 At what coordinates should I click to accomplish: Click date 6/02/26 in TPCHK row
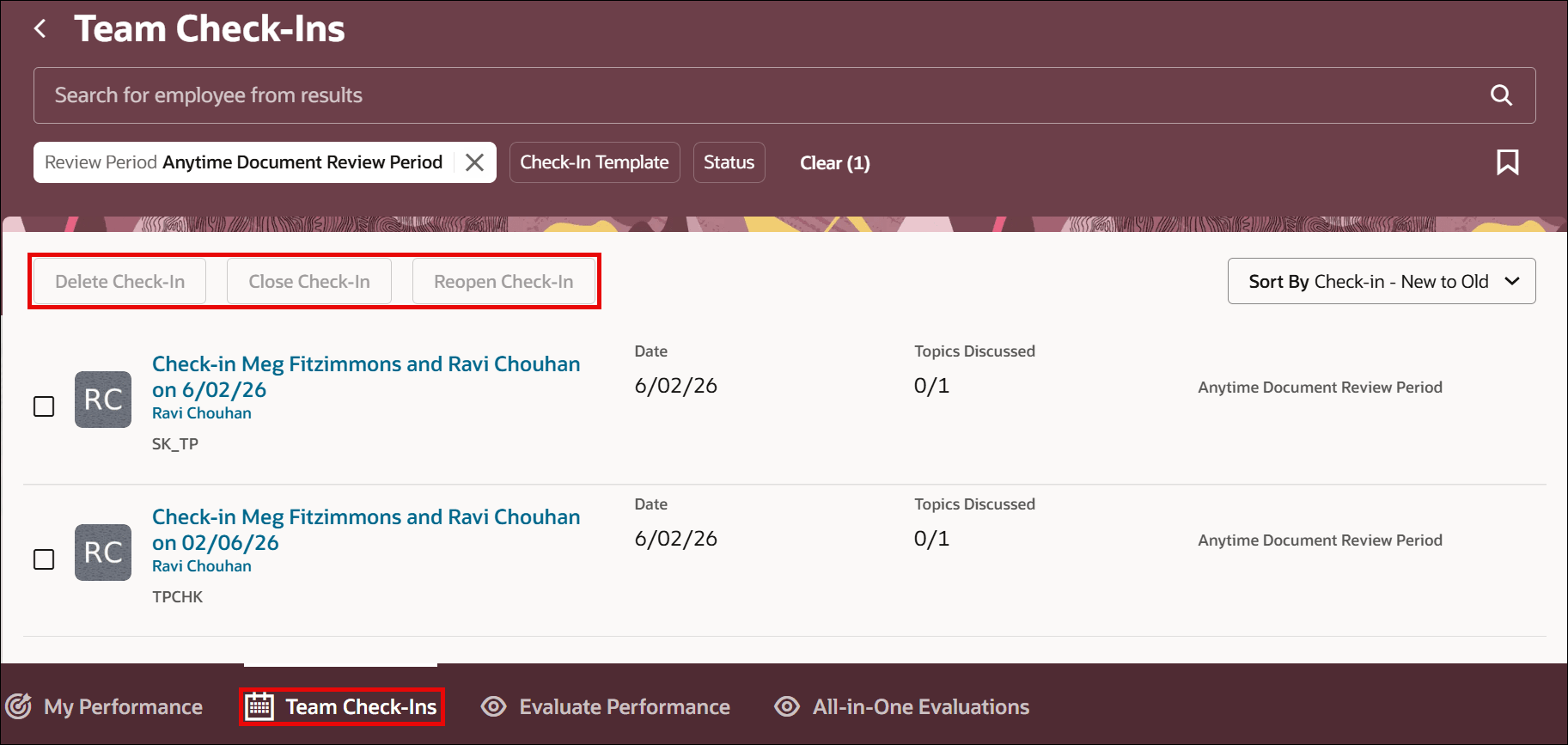pyautogui.click(x=675, y=539)
